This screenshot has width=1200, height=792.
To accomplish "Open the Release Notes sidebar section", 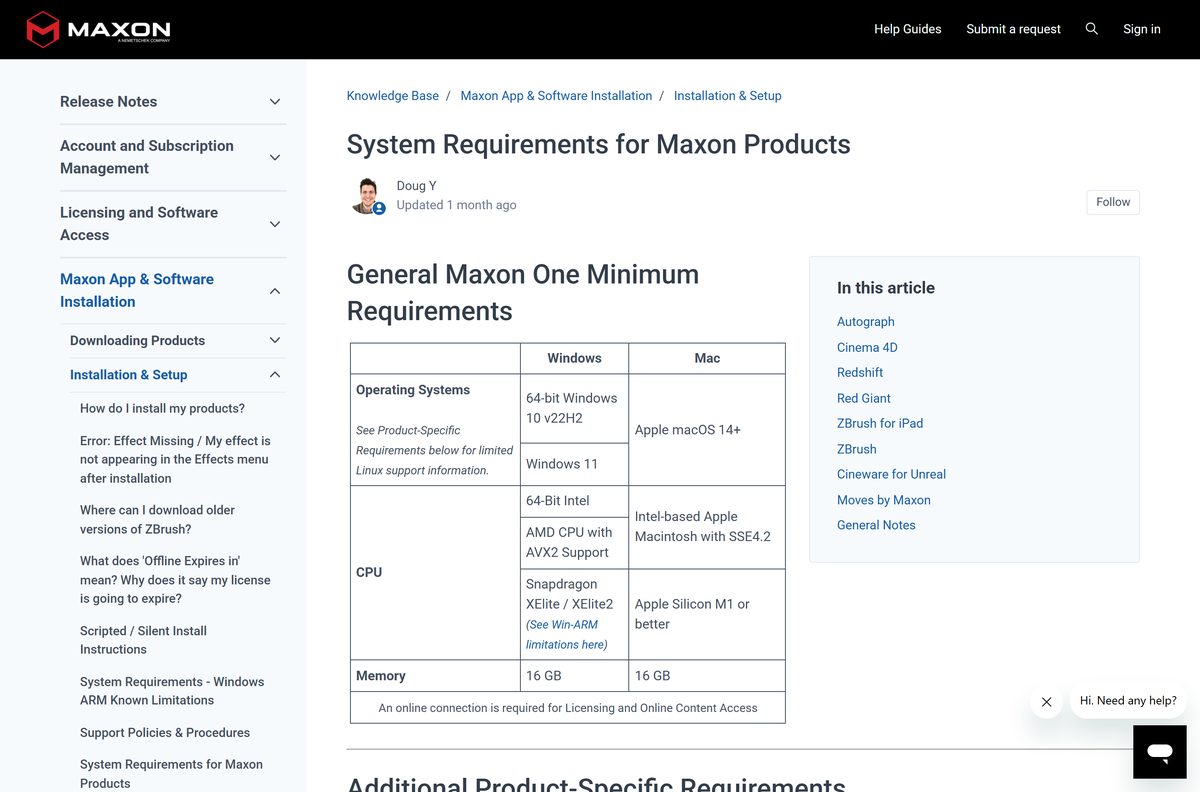I will click(108, 102).
